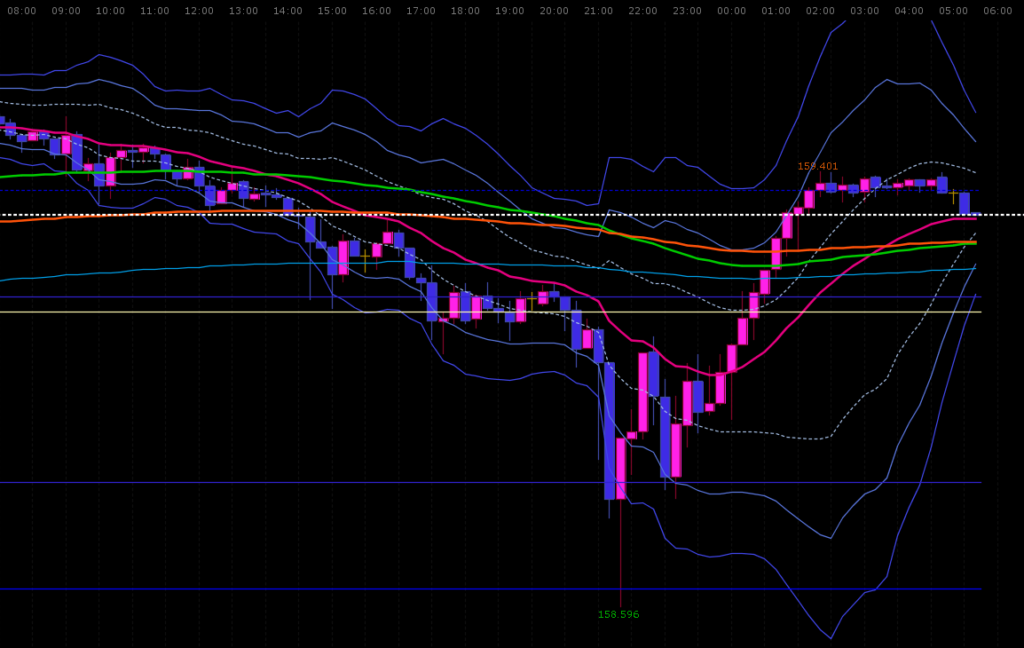Click the 16:00 time axis label
This screenshot has width=1024, height=648.
[x=377, y=11]
